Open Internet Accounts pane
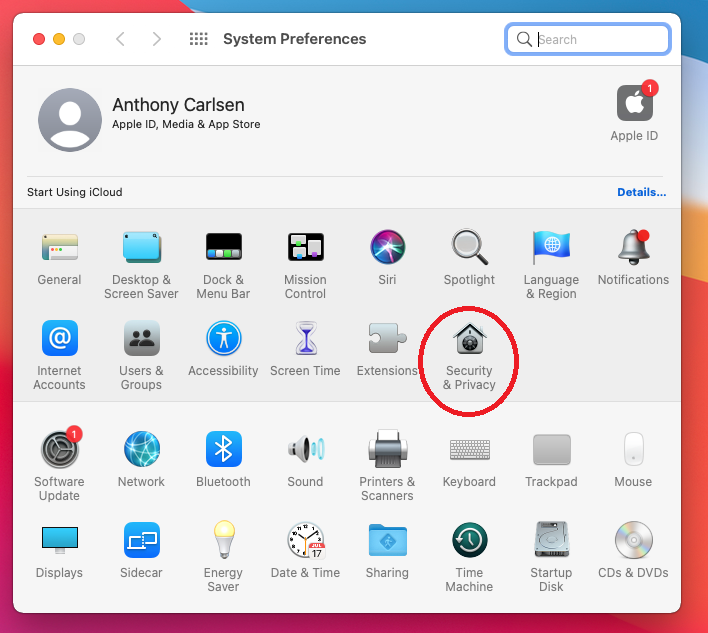The image size is (708, 633). [60, 338]
